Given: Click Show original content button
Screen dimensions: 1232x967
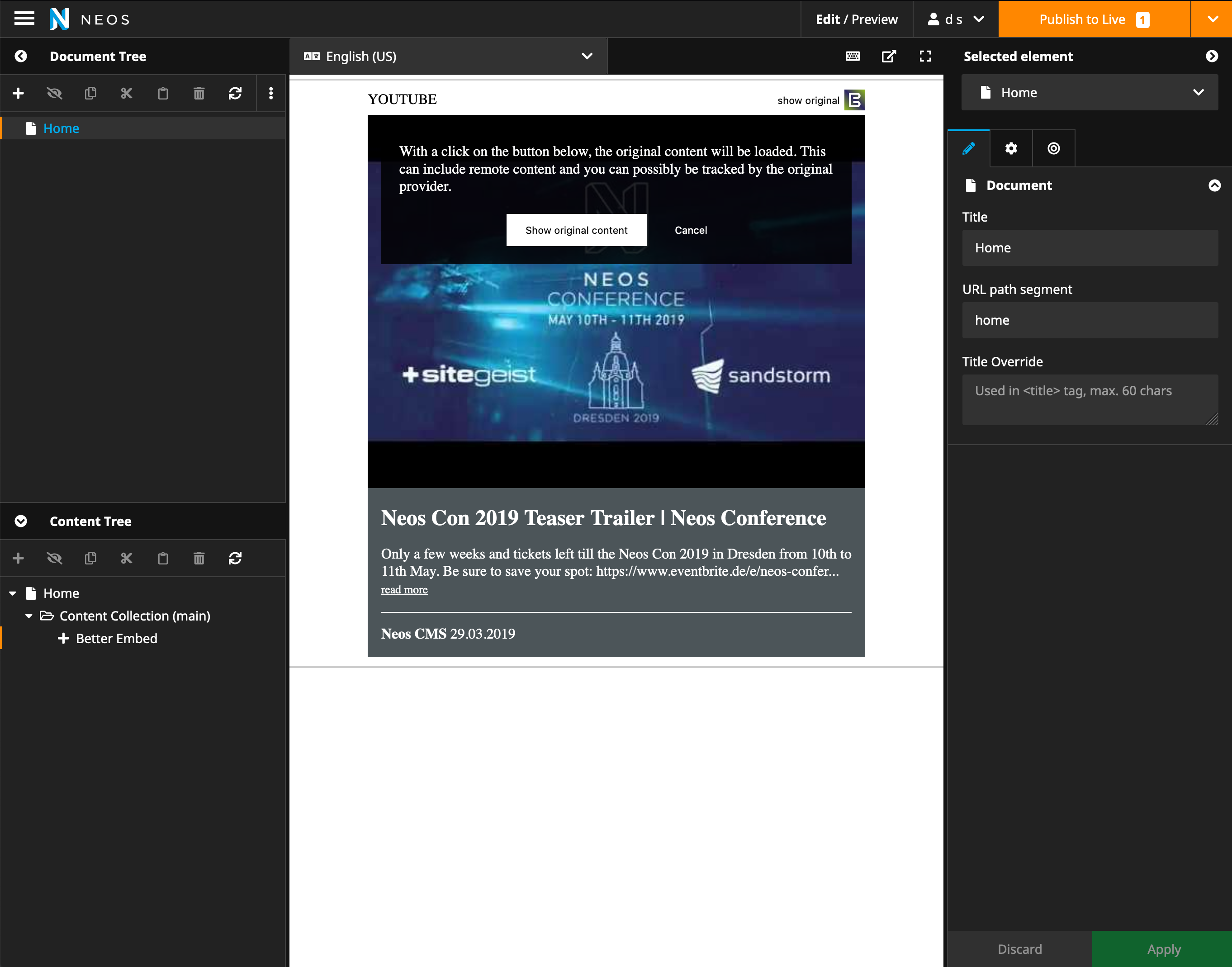Looking at the screenshot, I should click(576, 230).
